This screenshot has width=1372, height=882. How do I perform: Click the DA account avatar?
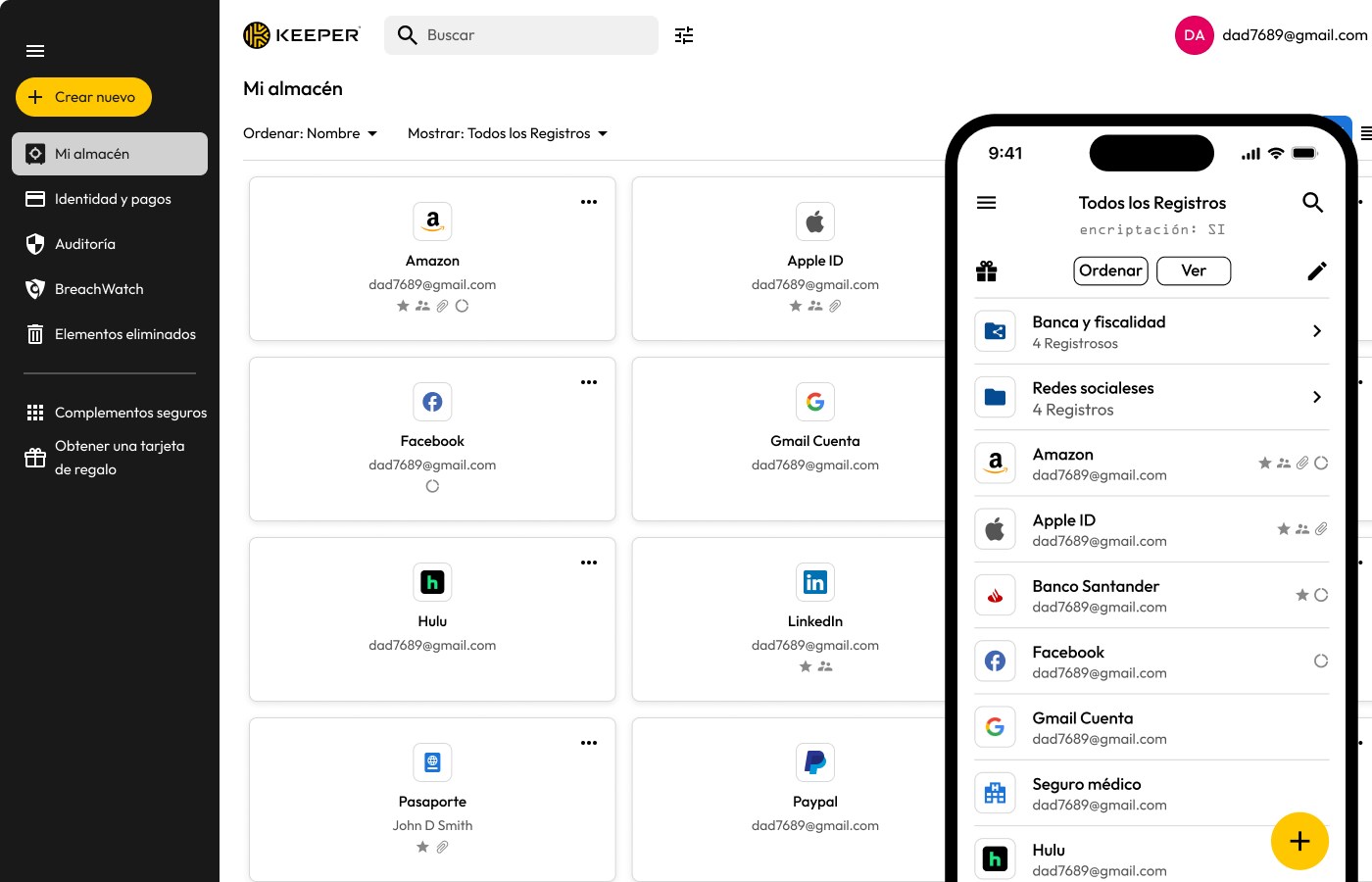click(1195, 35)
